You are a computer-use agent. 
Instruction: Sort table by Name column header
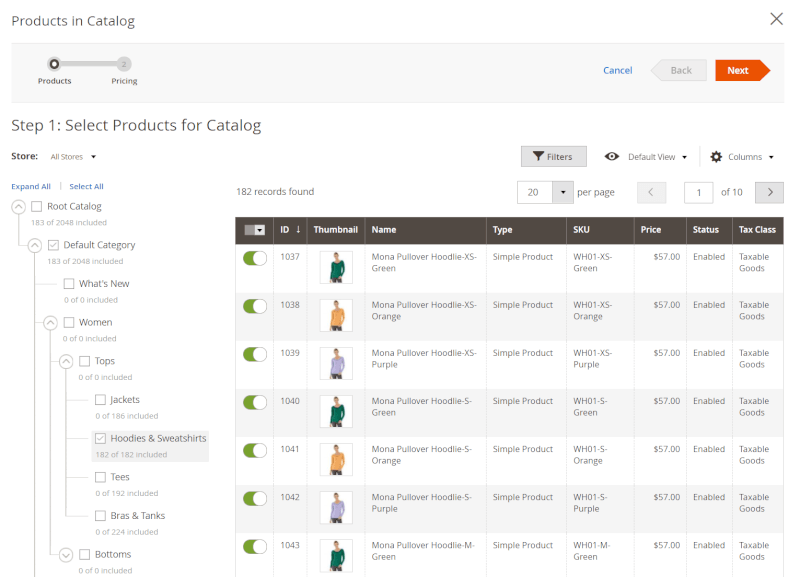pyautogui.click(x=426, y=230)
